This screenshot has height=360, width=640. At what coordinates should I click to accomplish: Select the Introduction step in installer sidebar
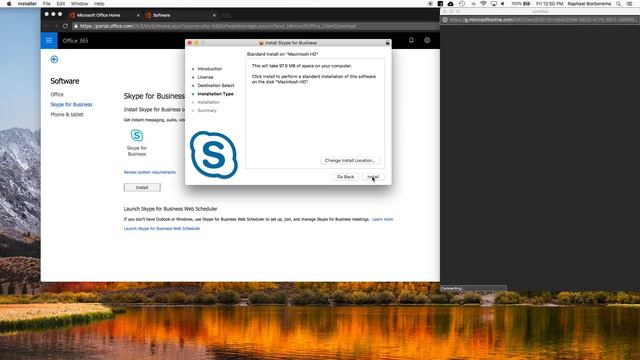pyautogui.click(x=210, y=69)
